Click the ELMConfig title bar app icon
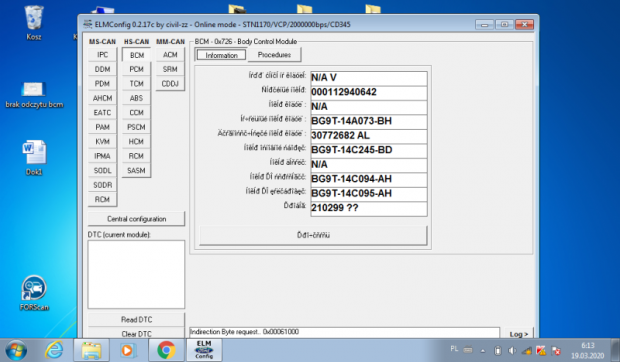 [x=87, y=24]
